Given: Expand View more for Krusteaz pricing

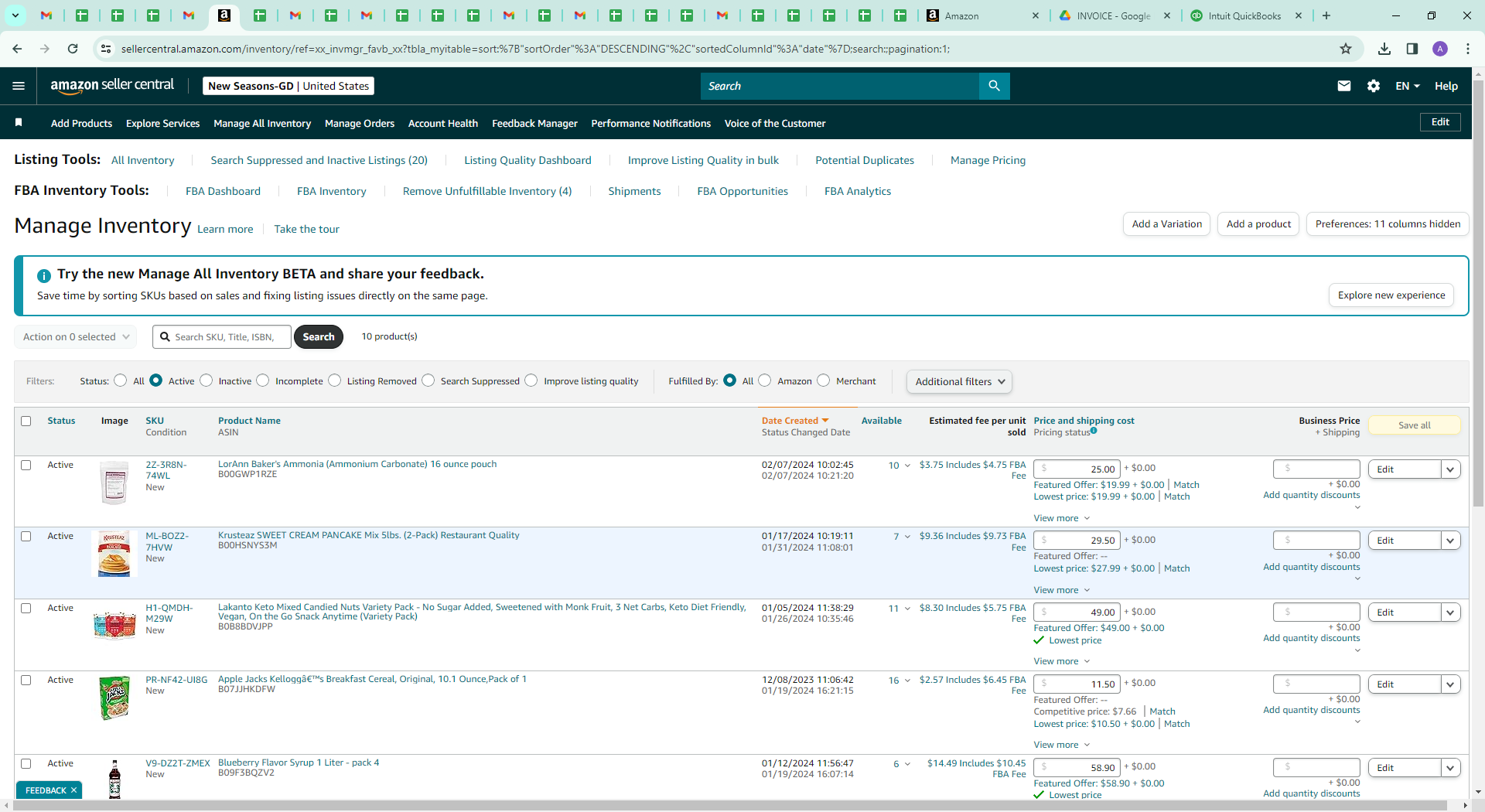Looking at the screenshot, I should tap(1062, 590).
